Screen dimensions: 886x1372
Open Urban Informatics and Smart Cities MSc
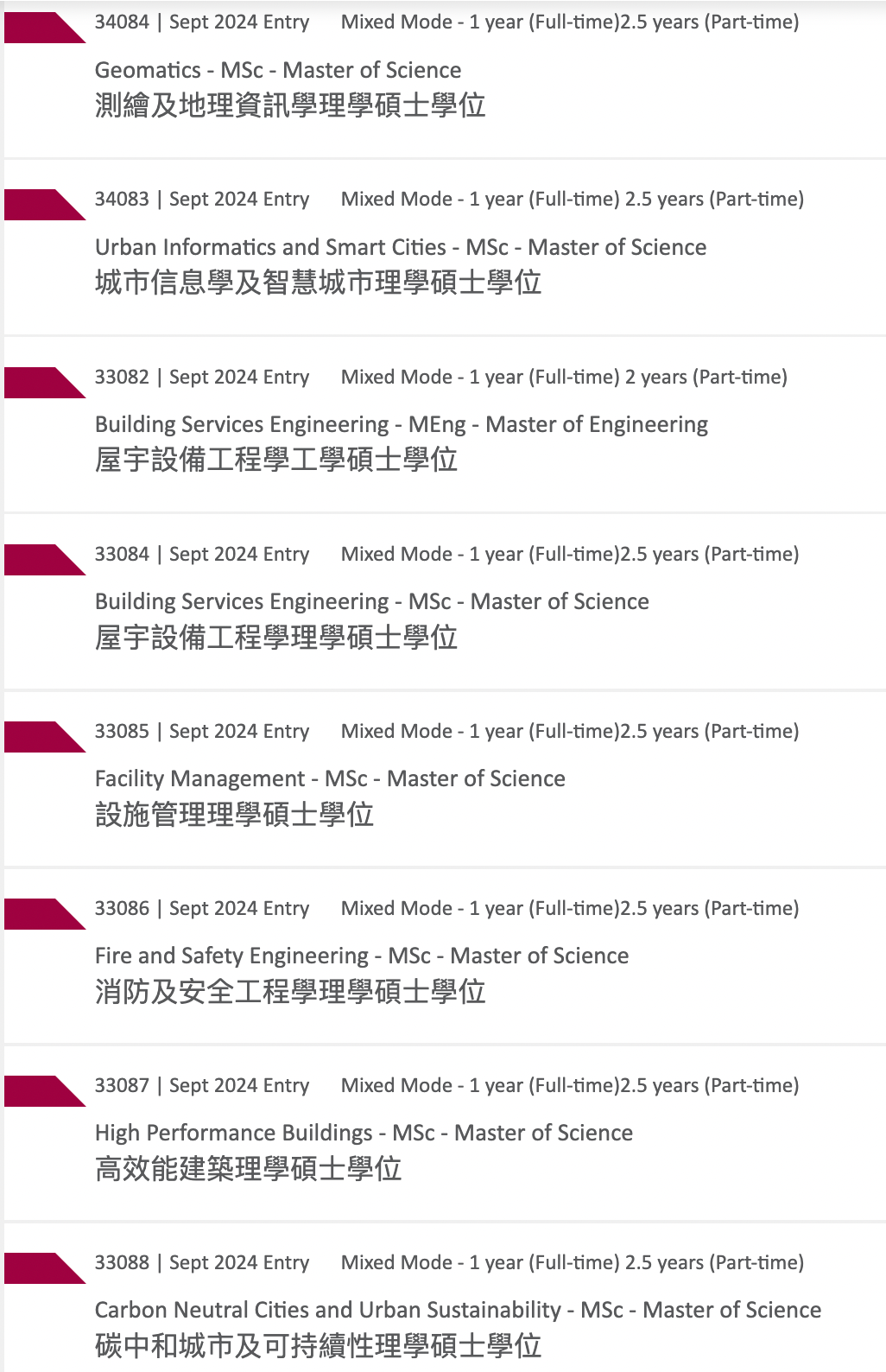click(x=401, y=247)
